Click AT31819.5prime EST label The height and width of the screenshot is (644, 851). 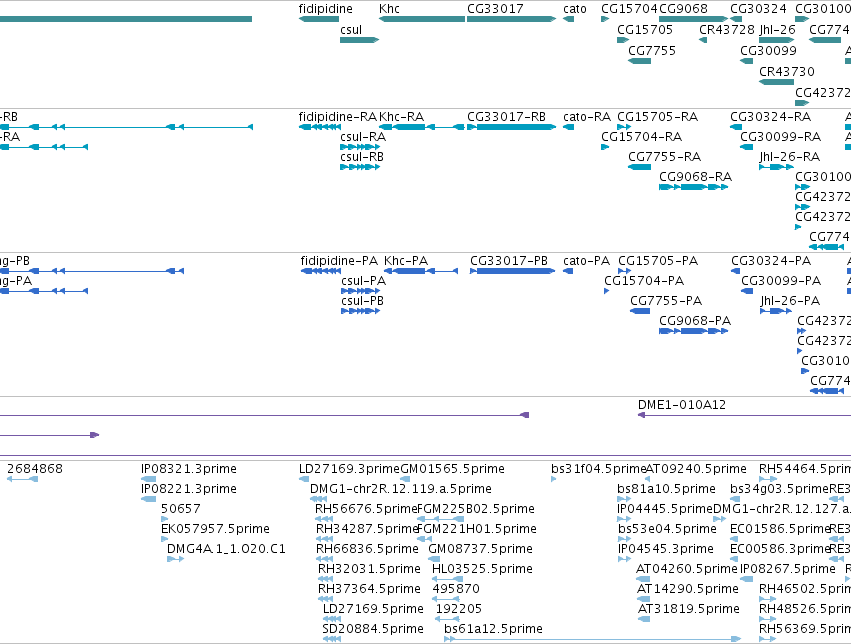pos(688,609)
